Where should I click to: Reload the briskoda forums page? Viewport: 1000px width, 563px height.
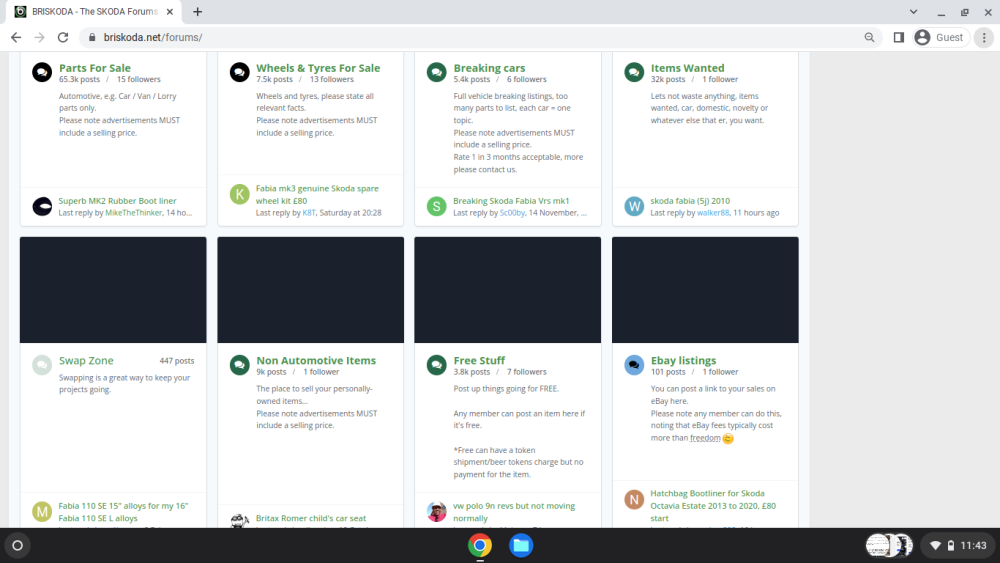62,38
